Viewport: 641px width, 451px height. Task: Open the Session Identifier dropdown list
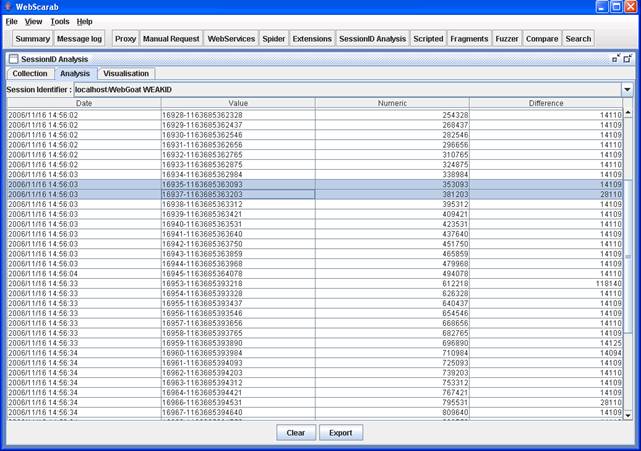click(627, 90)
